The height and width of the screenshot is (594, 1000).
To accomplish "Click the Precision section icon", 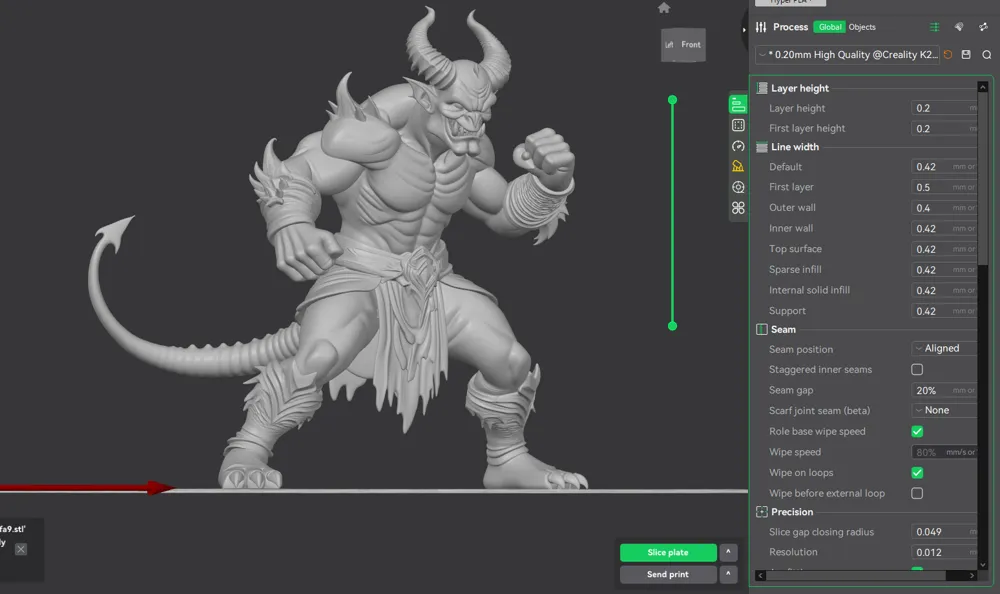I will coord(761,512).
